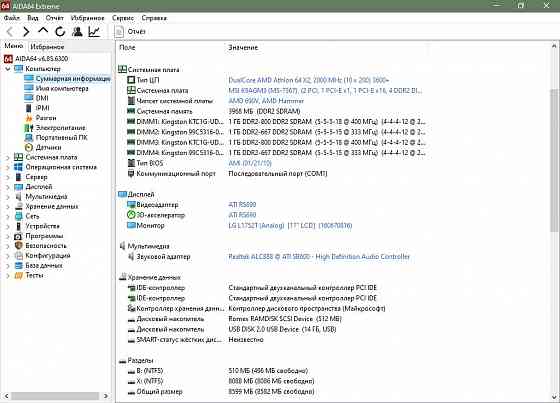Click the Тесты icon in the tree
Image resolution: width=560 pixels, height=403 pixels.
coord(19,275)
